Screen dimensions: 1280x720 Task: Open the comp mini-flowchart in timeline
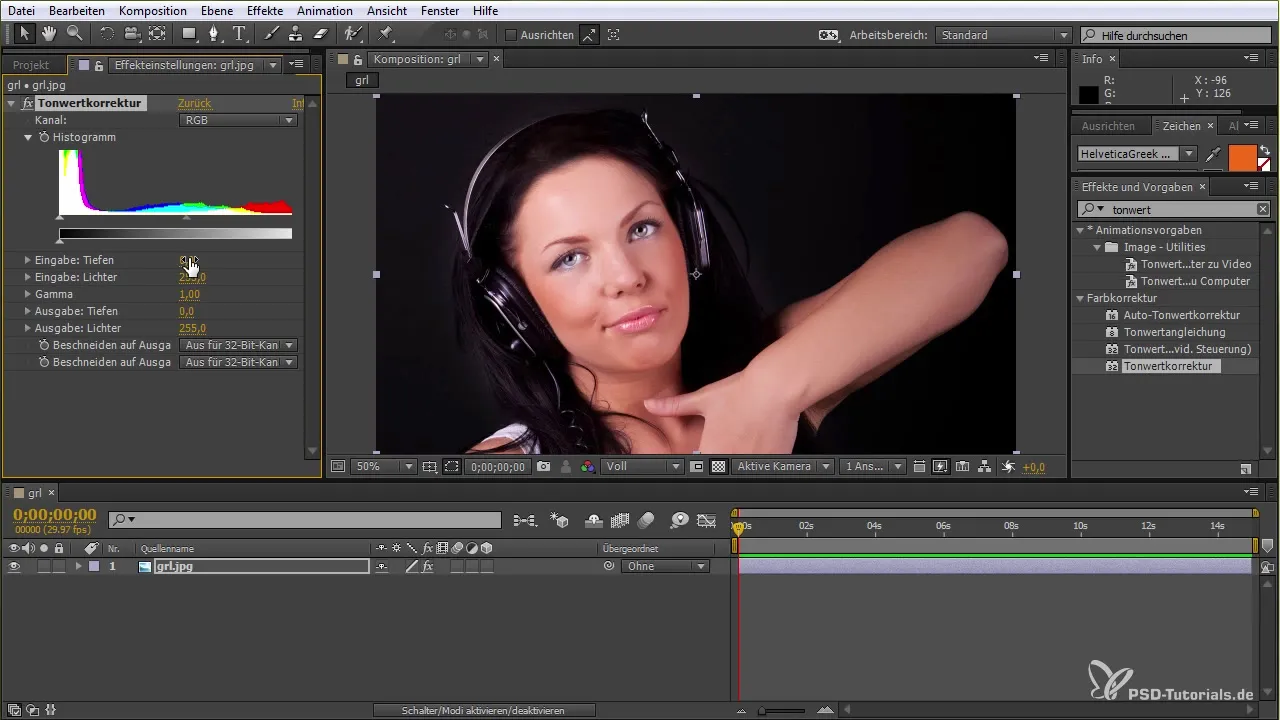(x=524, y=520)
